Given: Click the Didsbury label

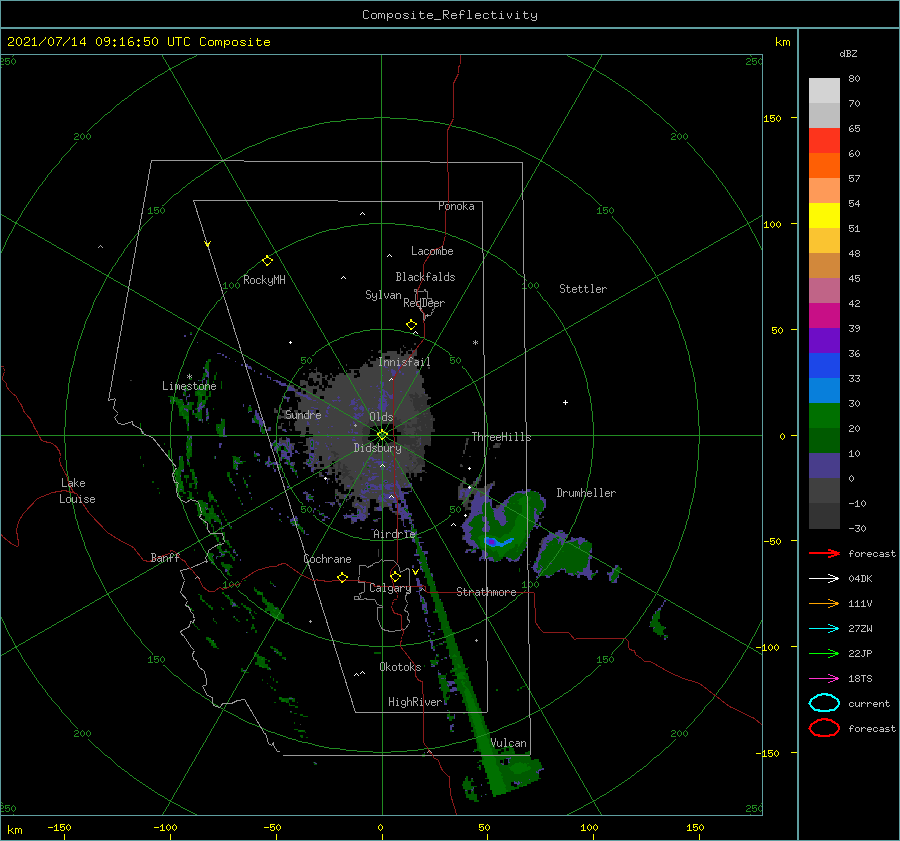Looking at the screenshot, I should [x=378, y=448].
